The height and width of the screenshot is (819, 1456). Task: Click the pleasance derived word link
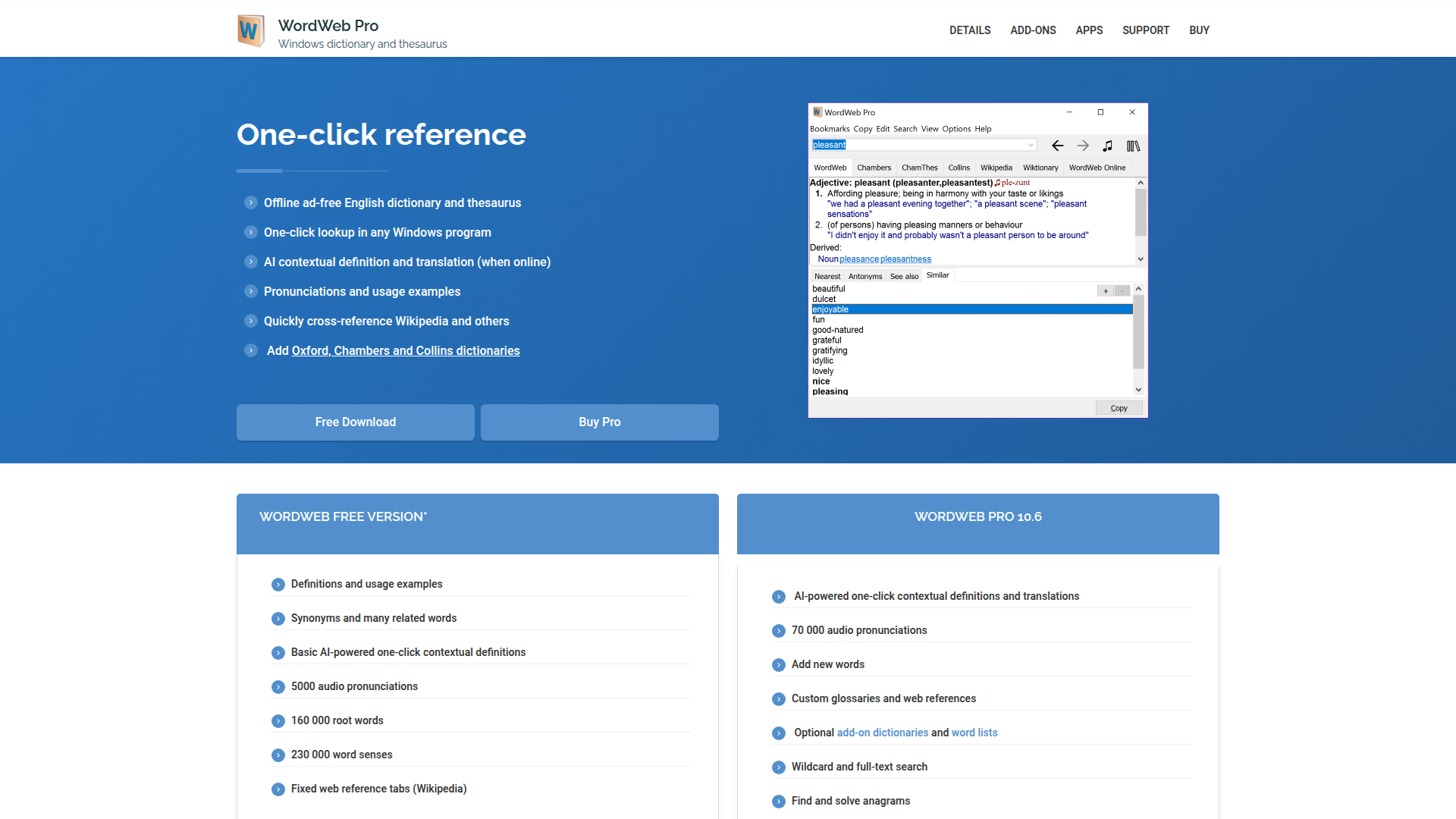[x=859, y=259]
